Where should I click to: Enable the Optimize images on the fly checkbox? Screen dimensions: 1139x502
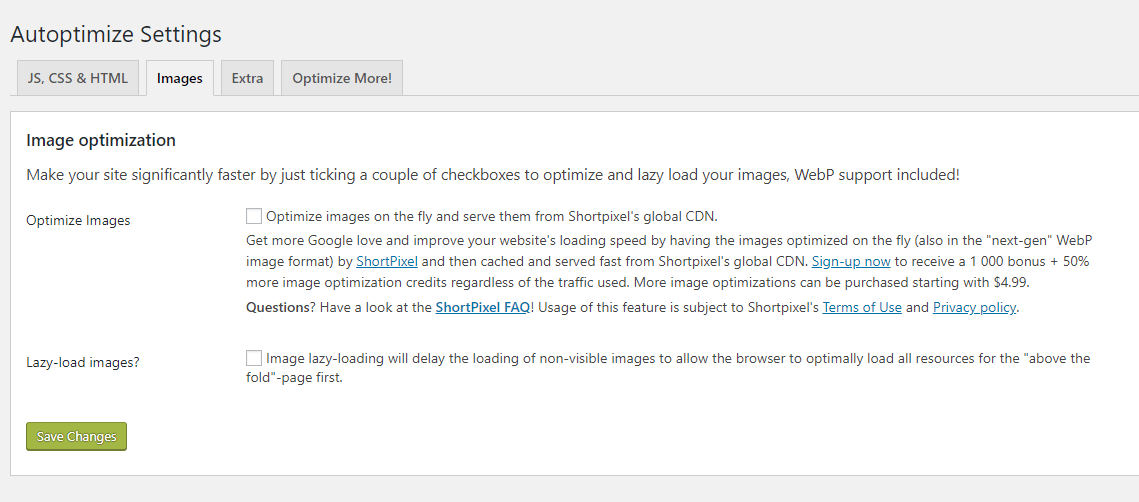(x=254, y=216)
